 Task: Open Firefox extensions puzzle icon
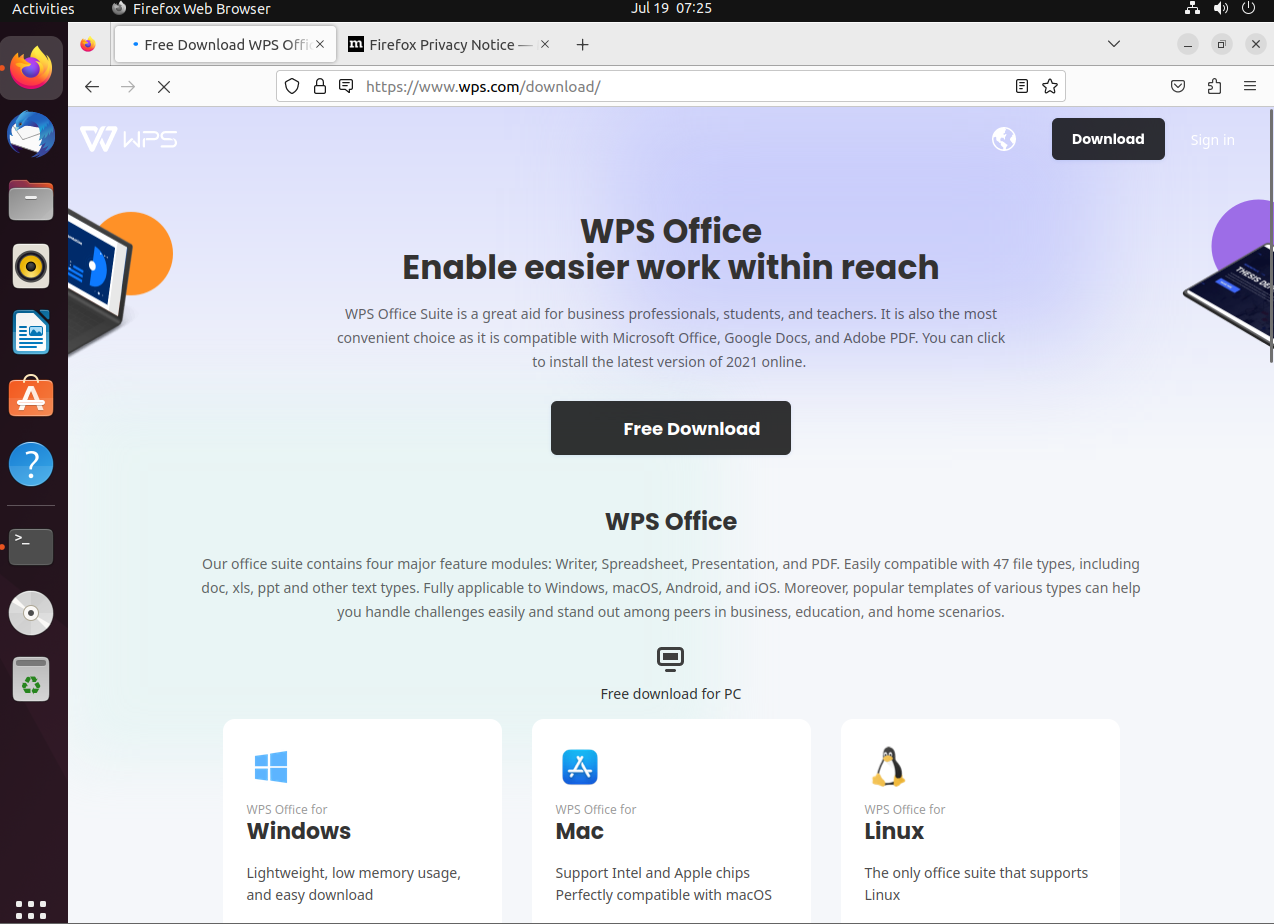point(1214,86)
